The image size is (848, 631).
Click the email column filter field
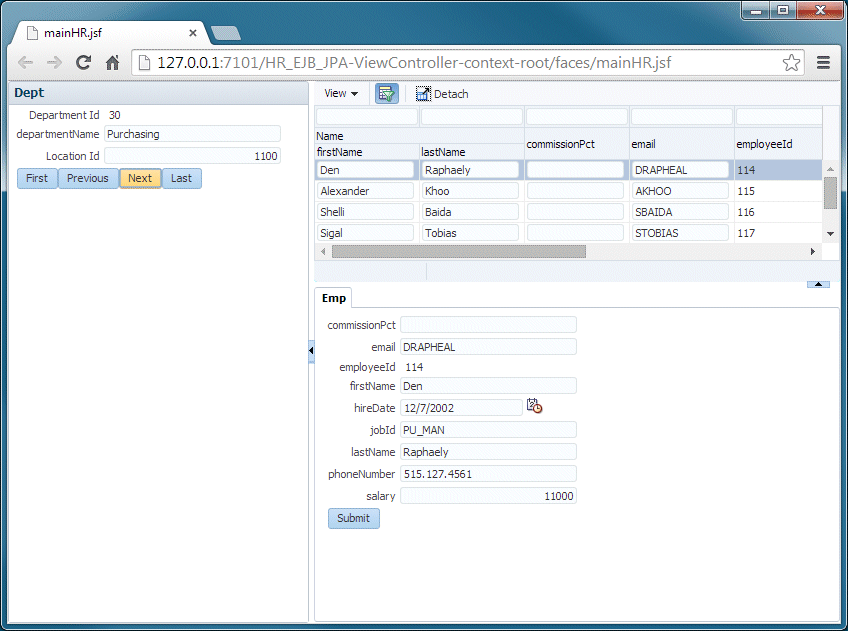coord(681,116)
